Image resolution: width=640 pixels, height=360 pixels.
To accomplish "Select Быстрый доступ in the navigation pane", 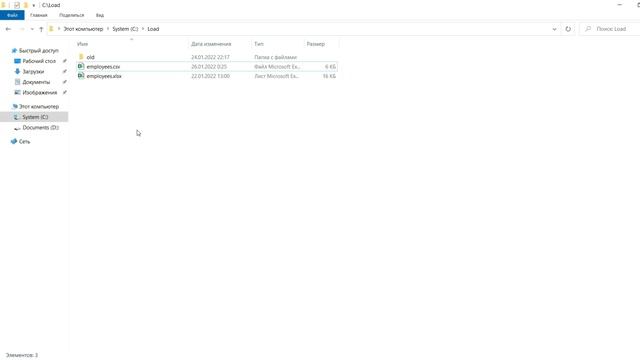I will pyautogui.click(x=39, y=51).
